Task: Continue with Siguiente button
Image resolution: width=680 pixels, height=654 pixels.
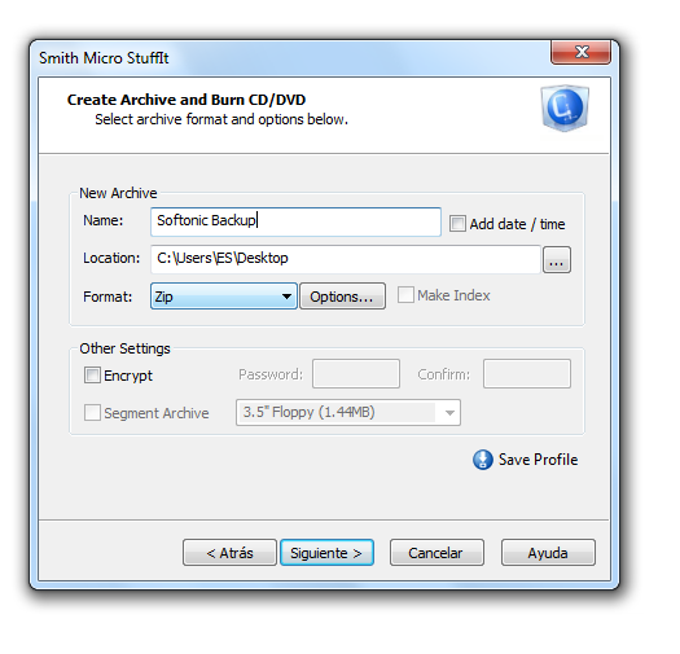Action: point(327,553)
